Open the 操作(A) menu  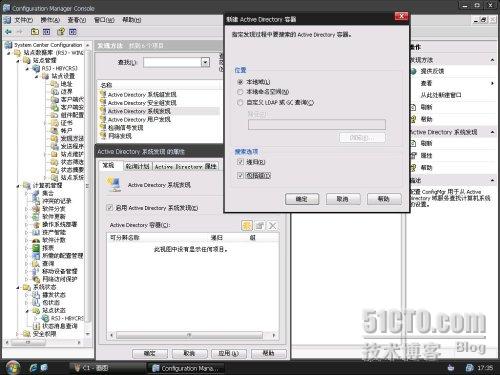pyautogui.click(x=50, y=20)
